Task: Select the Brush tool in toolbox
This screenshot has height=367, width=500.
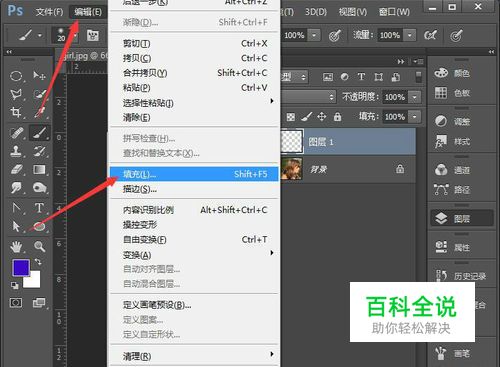Action: tap(40, 133)
